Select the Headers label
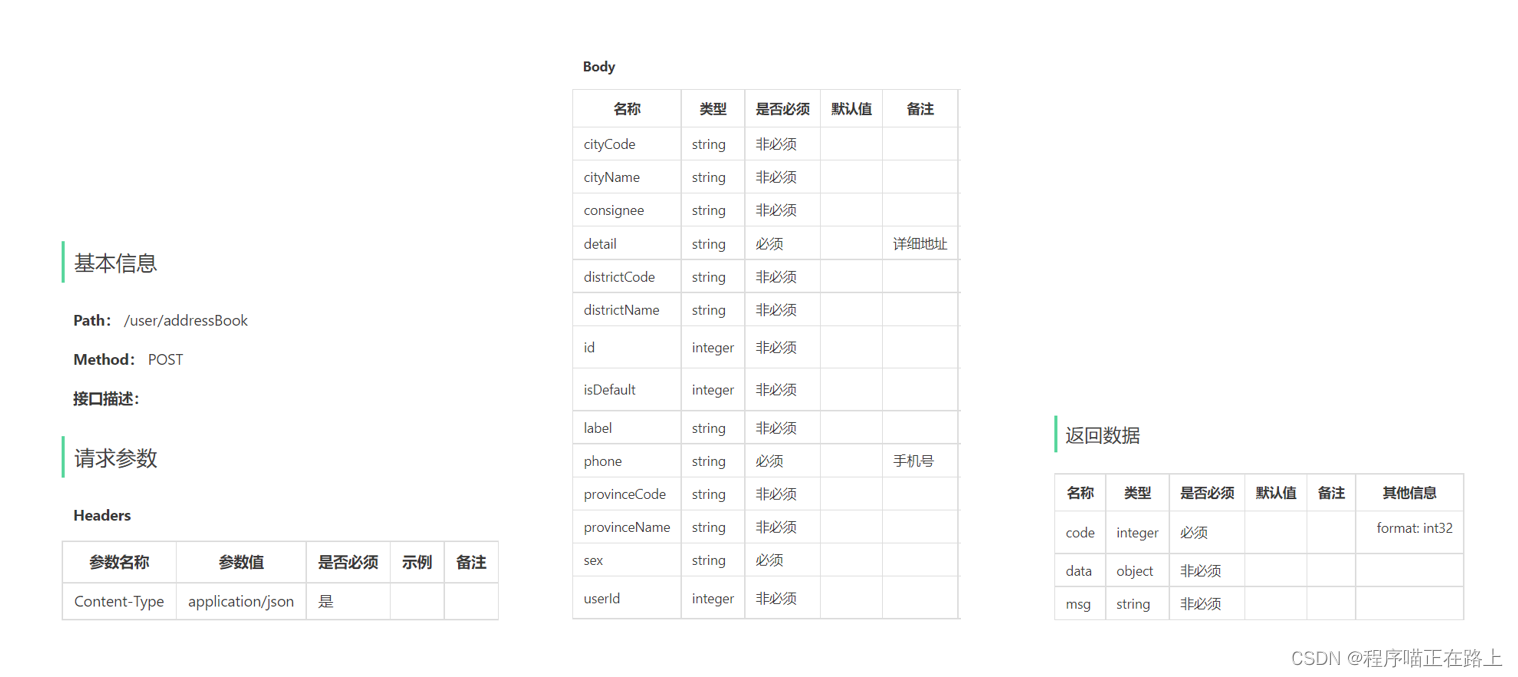 [x=102, y=516]
